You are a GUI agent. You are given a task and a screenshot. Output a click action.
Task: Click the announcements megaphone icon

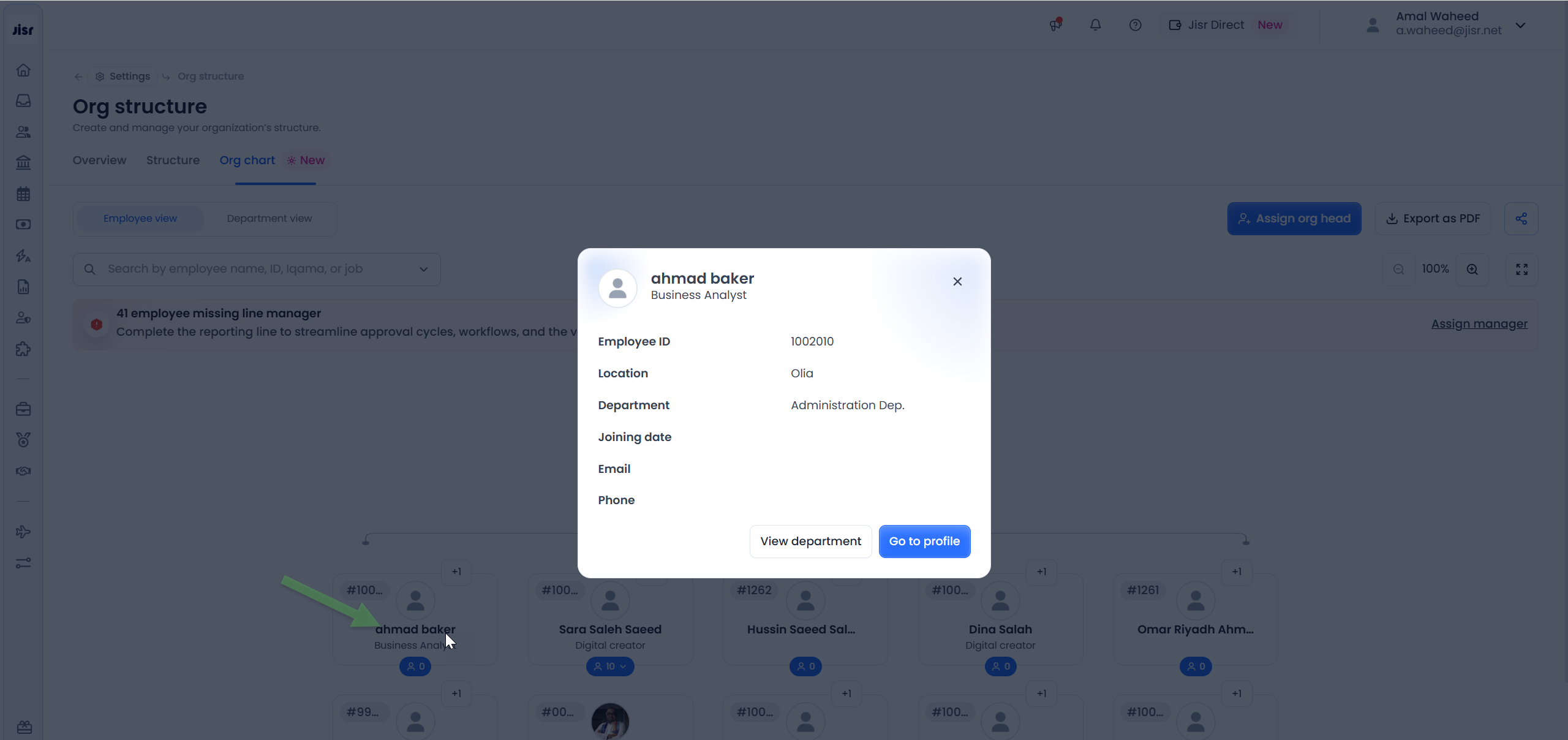click(x=1055, y=25)
